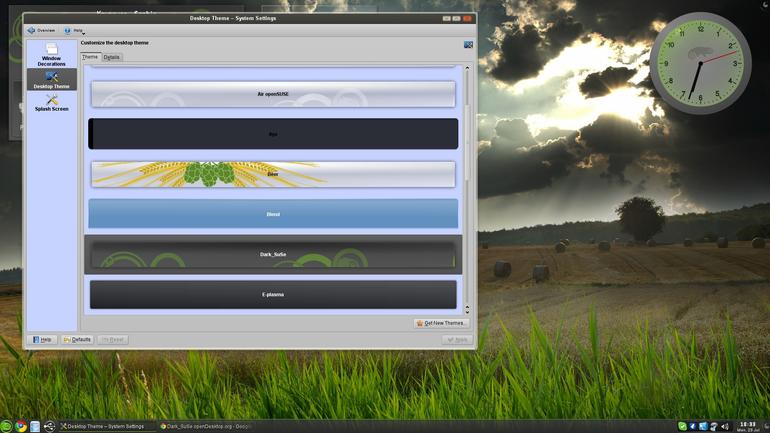Open the openSUSE application launcher menu
Screen dimensions: 770x433
point(6,426)
